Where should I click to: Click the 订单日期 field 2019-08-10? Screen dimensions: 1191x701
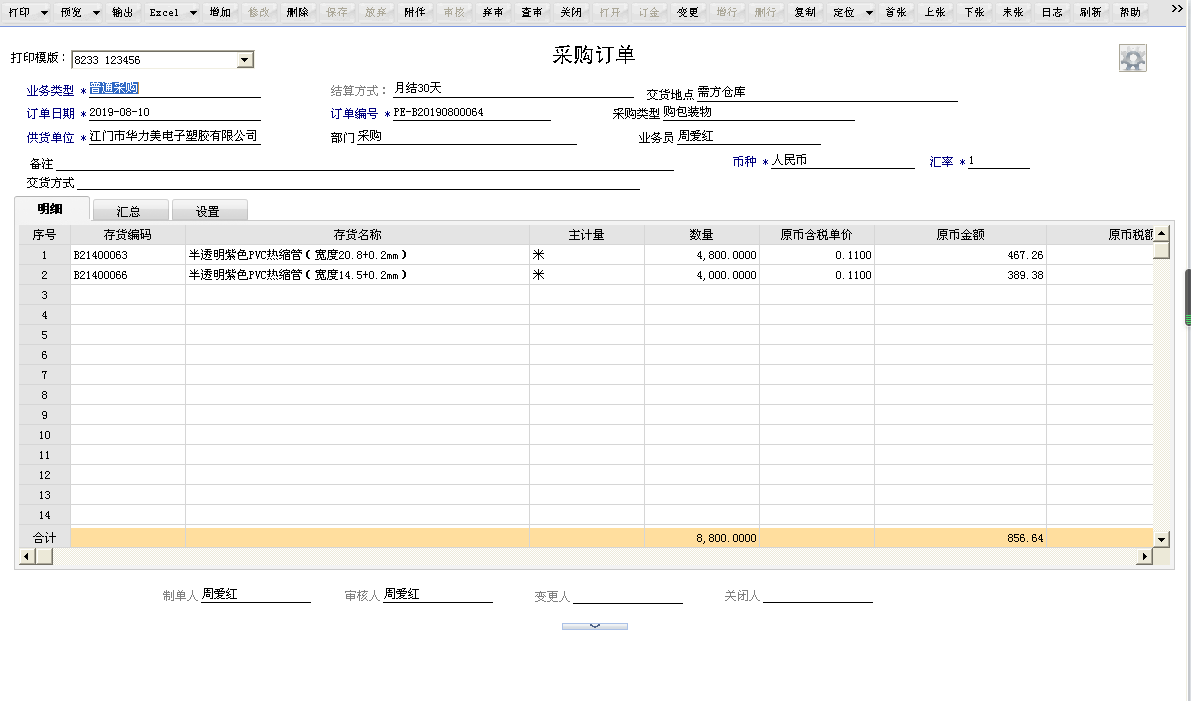coord(174,112)
